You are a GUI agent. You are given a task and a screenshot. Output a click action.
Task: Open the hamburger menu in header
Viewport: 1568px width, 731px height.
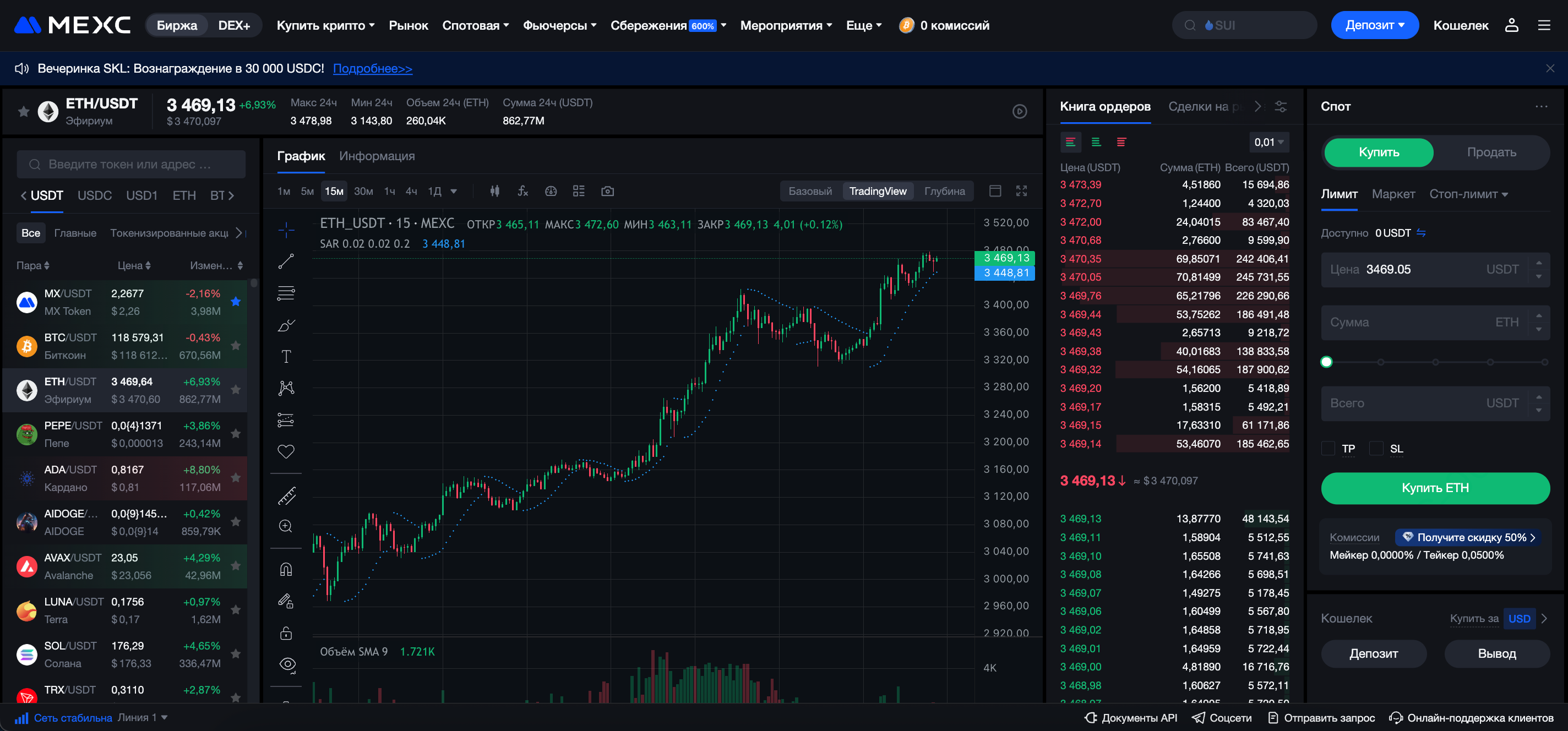(1544, 25)
